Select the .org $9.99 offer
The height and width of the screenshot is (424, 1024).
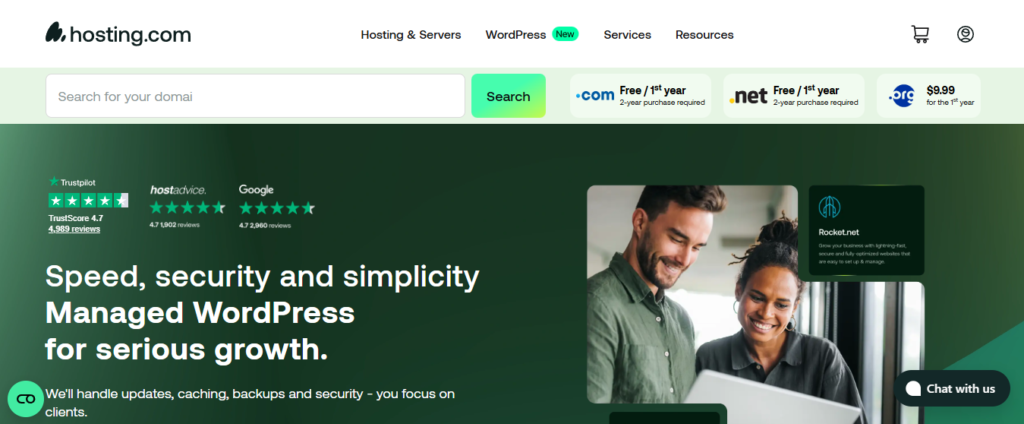click(928, 96)
